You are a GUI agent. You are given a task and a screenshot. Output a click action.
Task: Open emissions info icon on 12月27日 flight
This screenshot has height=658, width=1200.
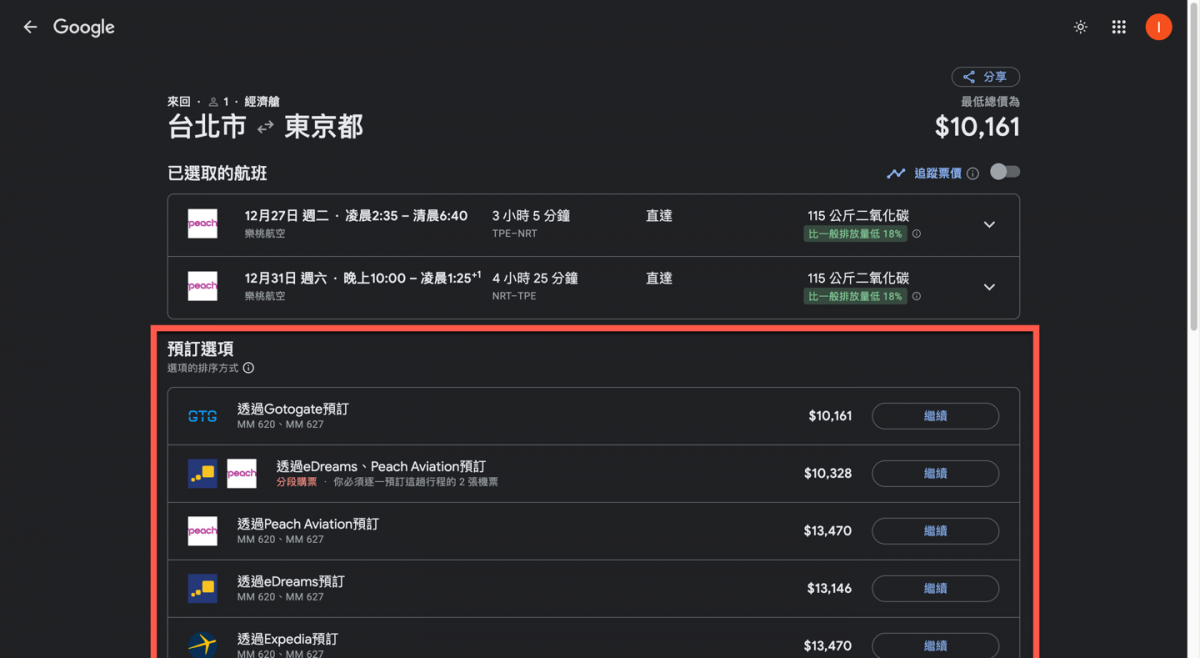click(x=917, y=234)
